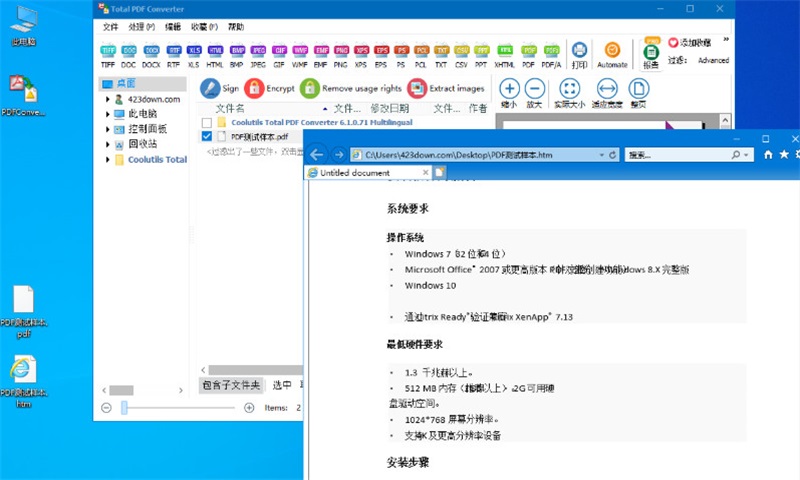Switch to Untitled document browser tab

[368, 173]
